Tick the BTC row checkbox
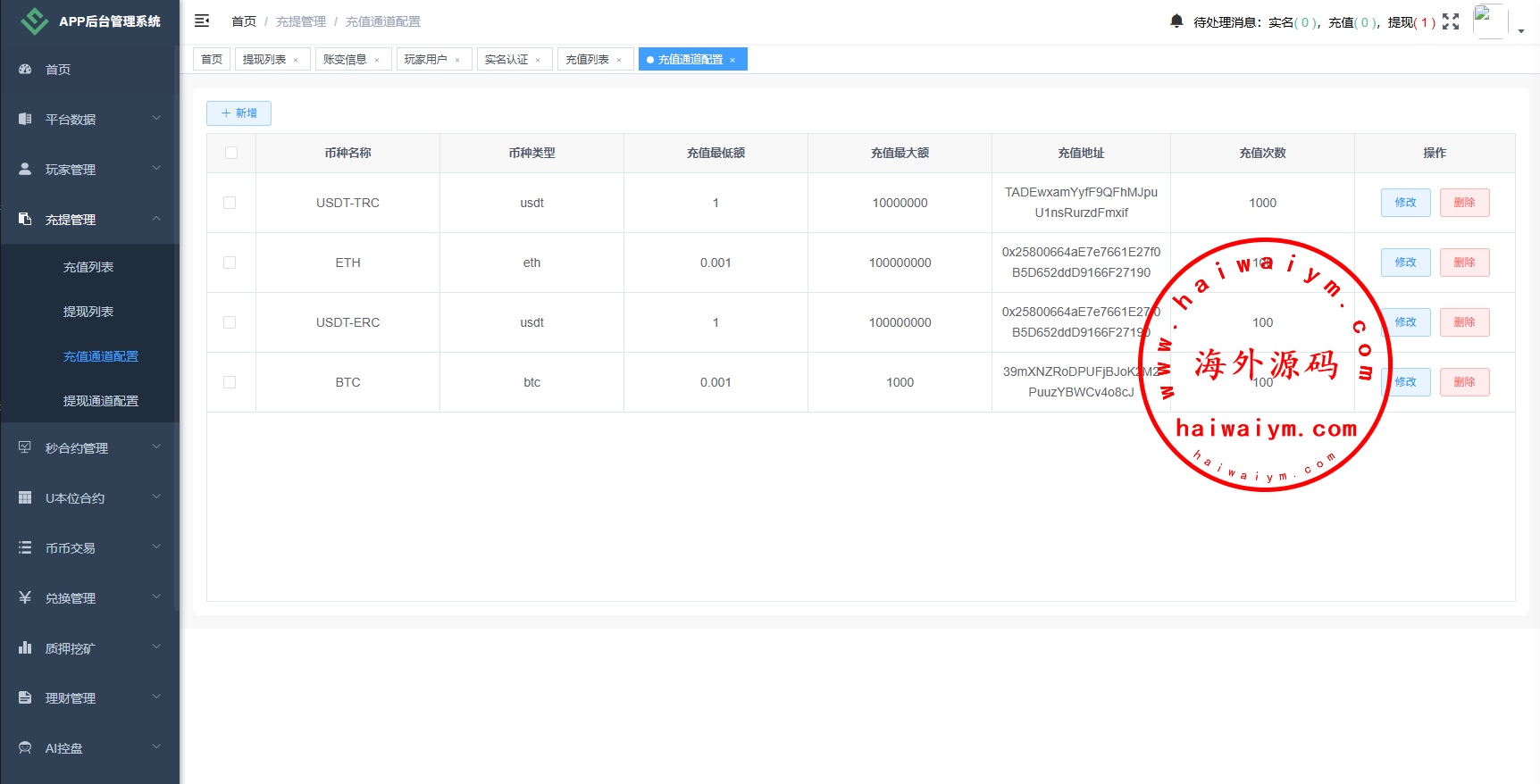This screenshot has width=1540, height=784. point(230,382)
